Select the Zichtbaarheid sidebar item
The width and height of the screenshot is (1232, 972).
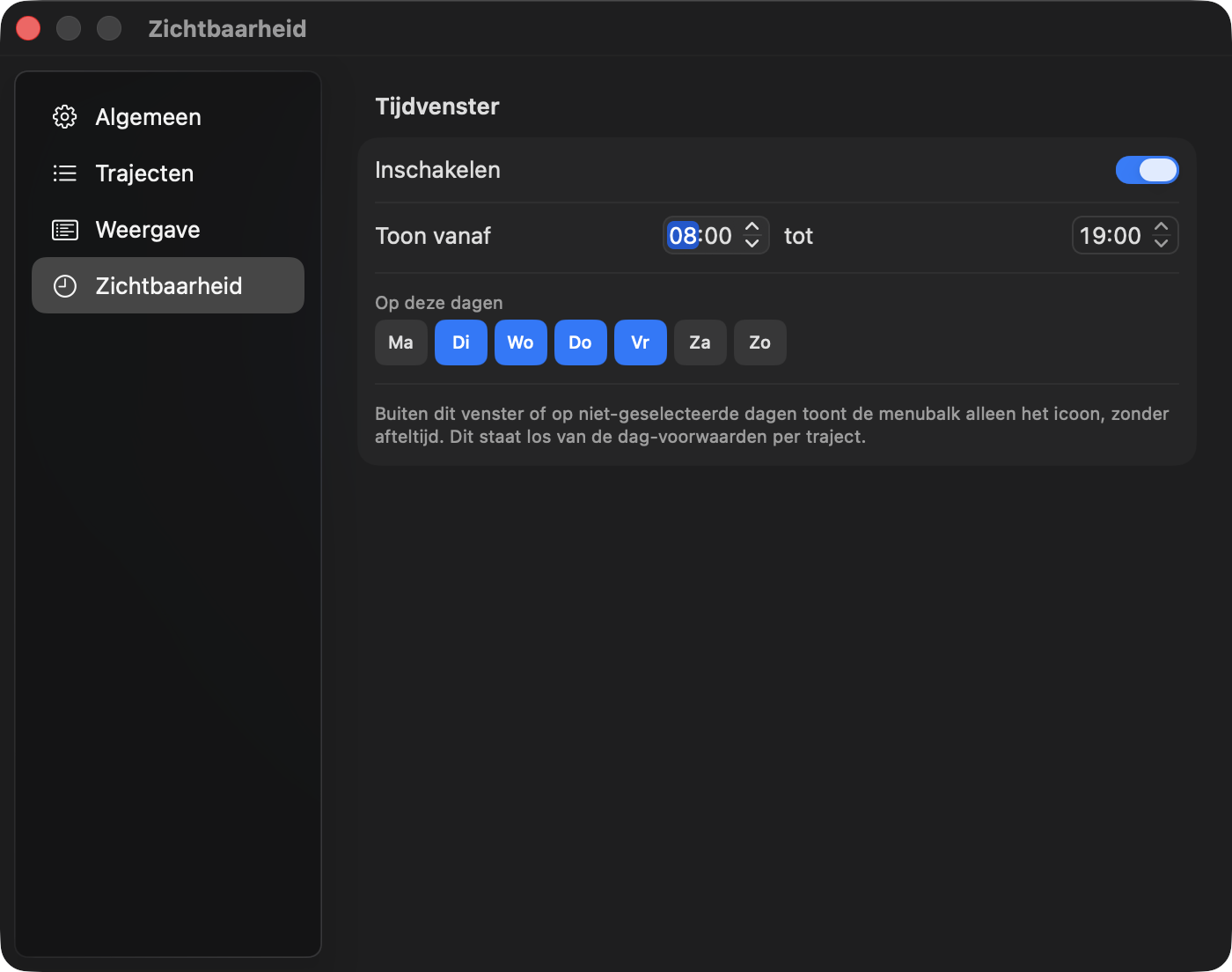[x=168, y=285]
